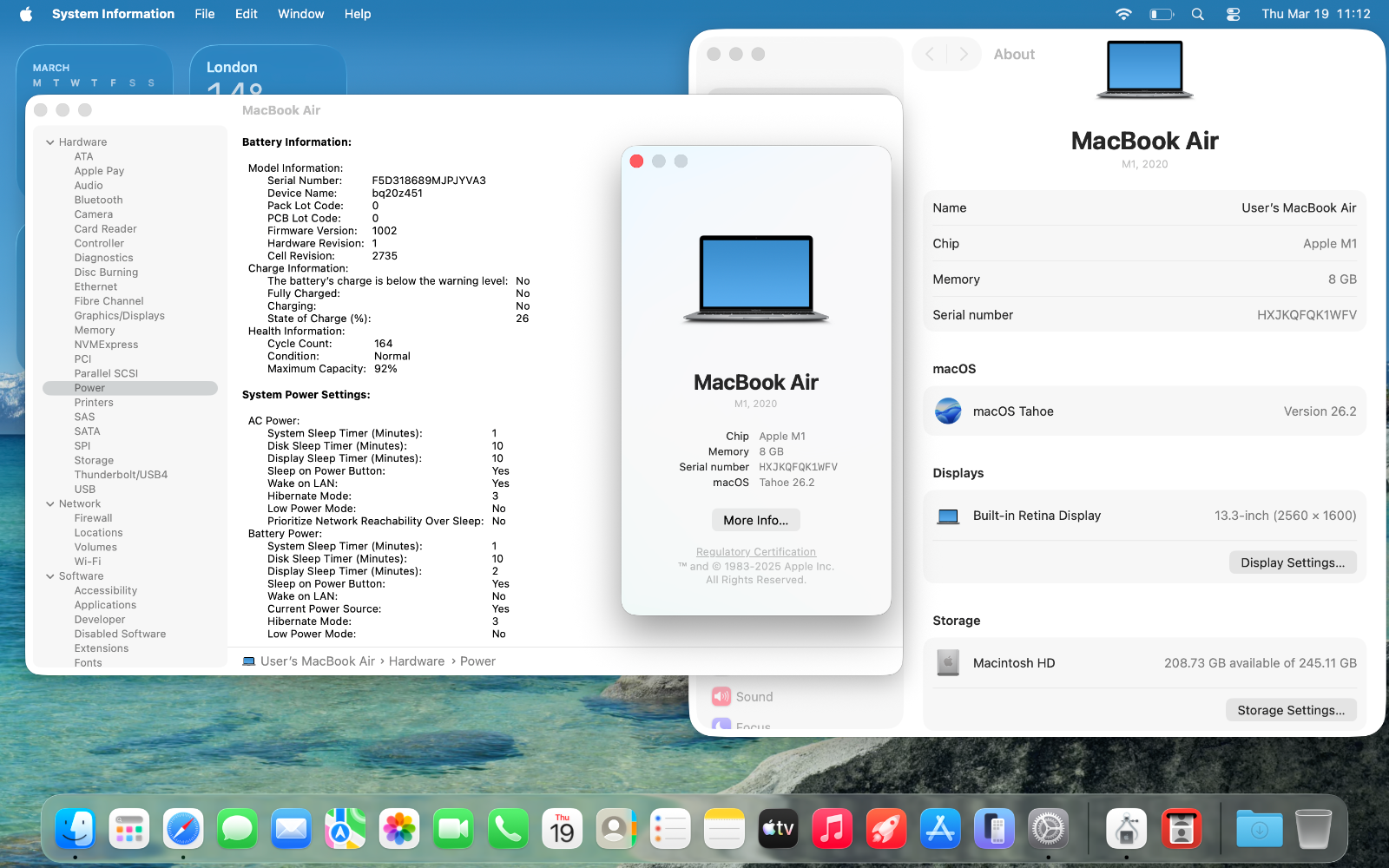Start FaceTime from the Dock

click(x=453, y=829)
